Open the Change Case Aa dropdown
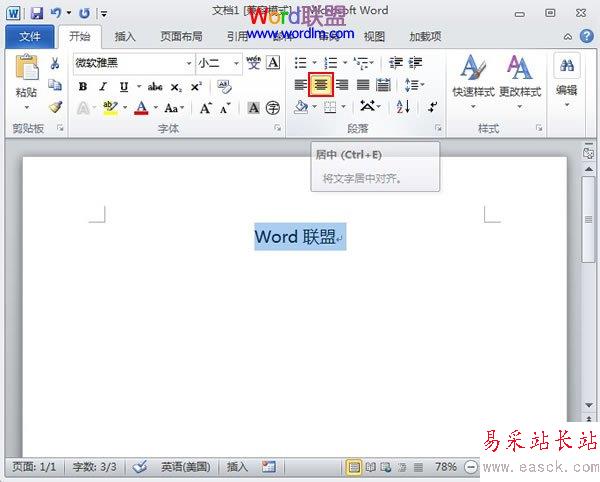This screenshot has height=482, width=600. [x=174, y=108]
